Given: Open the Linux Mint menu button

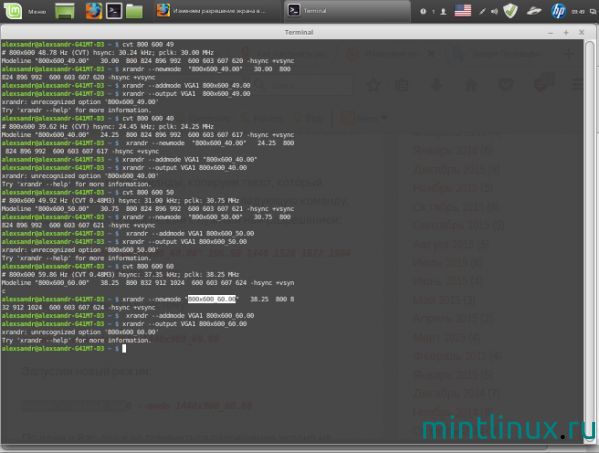Looking at the screenshot, I should click(x=25, y=11).
